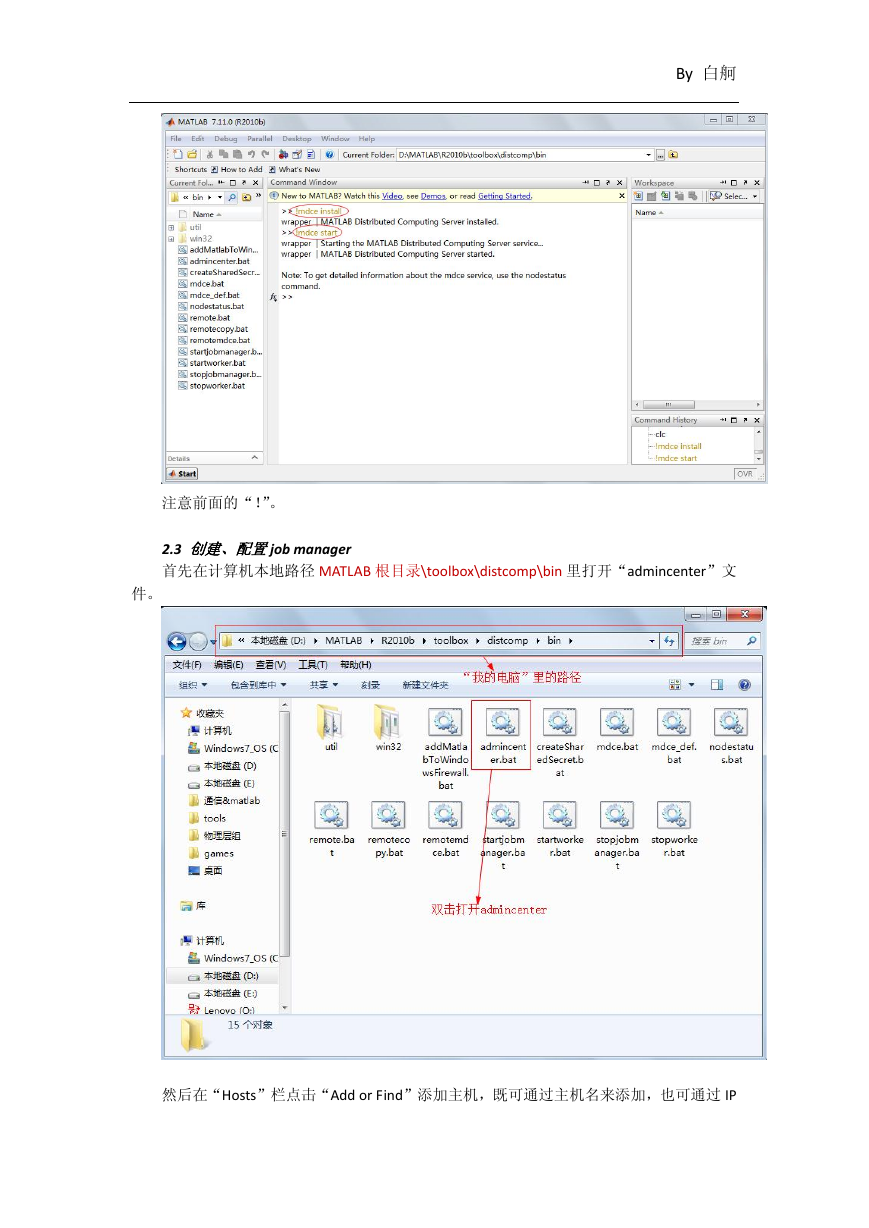This screenshot has width=869, height=1228.
Task: Click the Workspace horizontal scrollbar
Action: [696, 406]
